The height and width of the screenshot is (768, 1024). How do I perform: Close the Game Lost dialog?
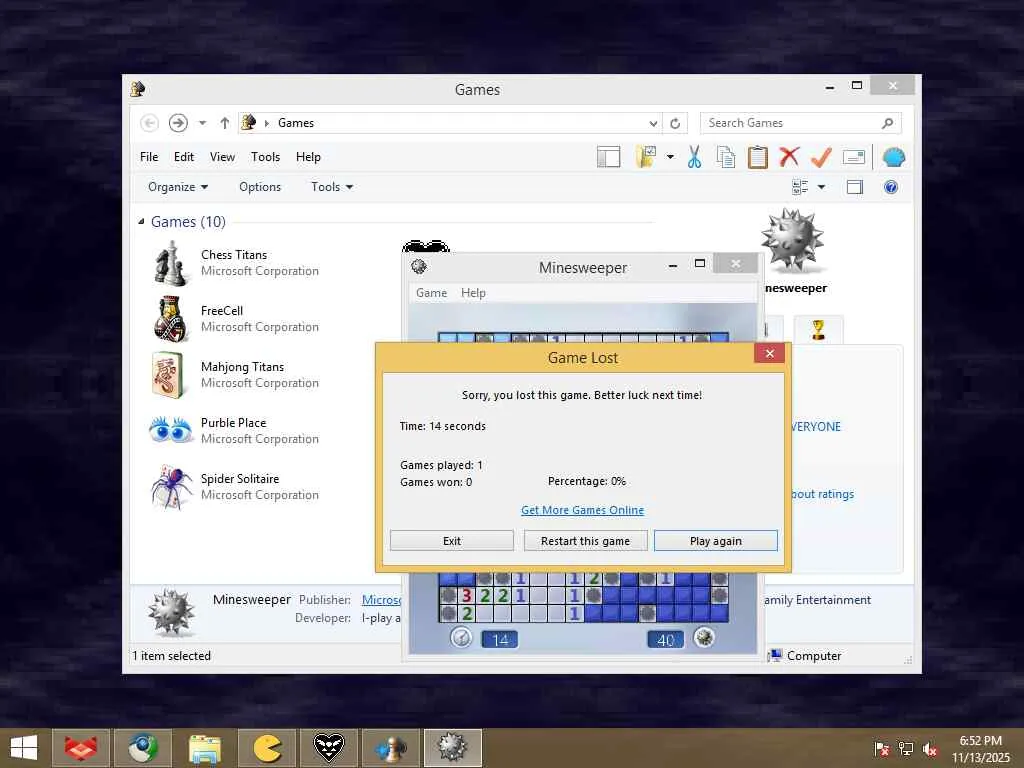click(x=769, y=353)
